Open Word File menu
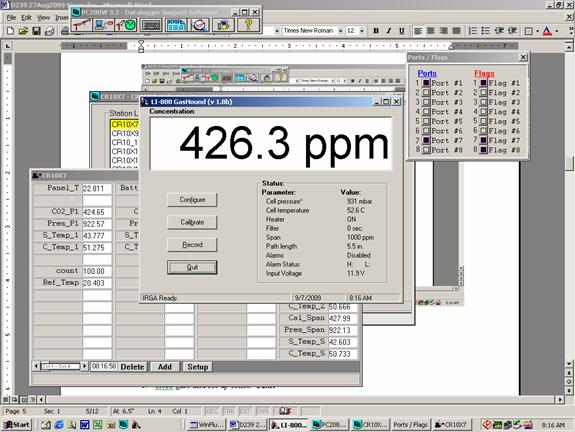 [11, 17]
